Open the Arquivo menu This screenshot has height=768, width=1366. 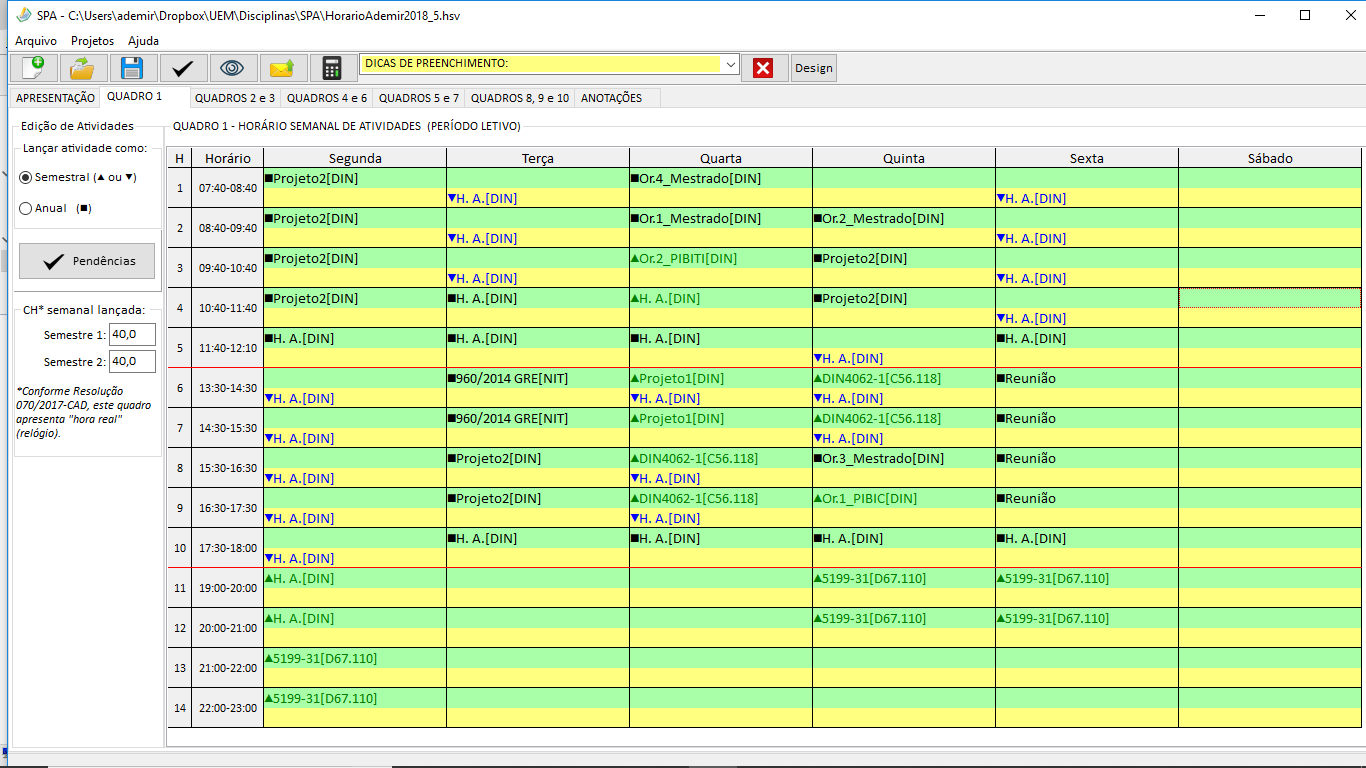36,41
